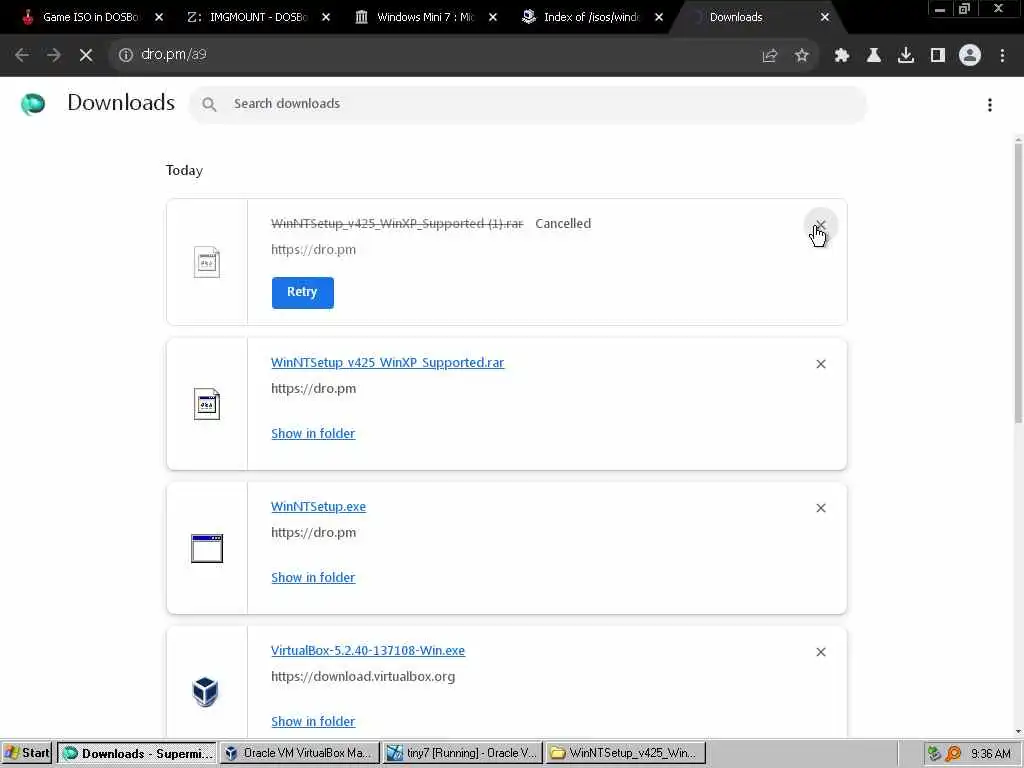The image size is (1024, 768).
Task: Close the Windows Mini 7 tab
Action: tap(493, 18)
